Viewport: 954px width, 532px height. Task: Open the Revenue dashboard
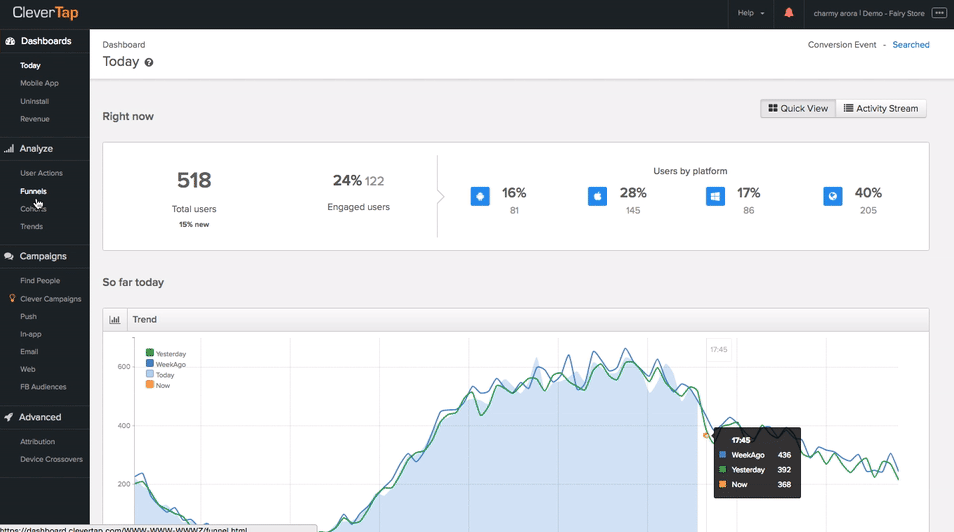coord(35,119)
